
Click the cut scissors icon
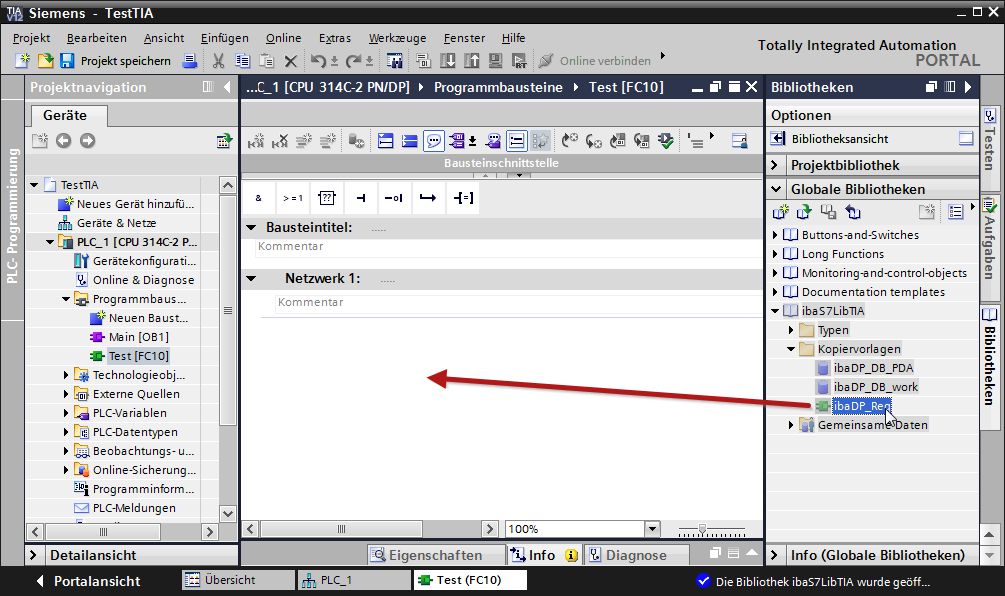pos(219,61)
